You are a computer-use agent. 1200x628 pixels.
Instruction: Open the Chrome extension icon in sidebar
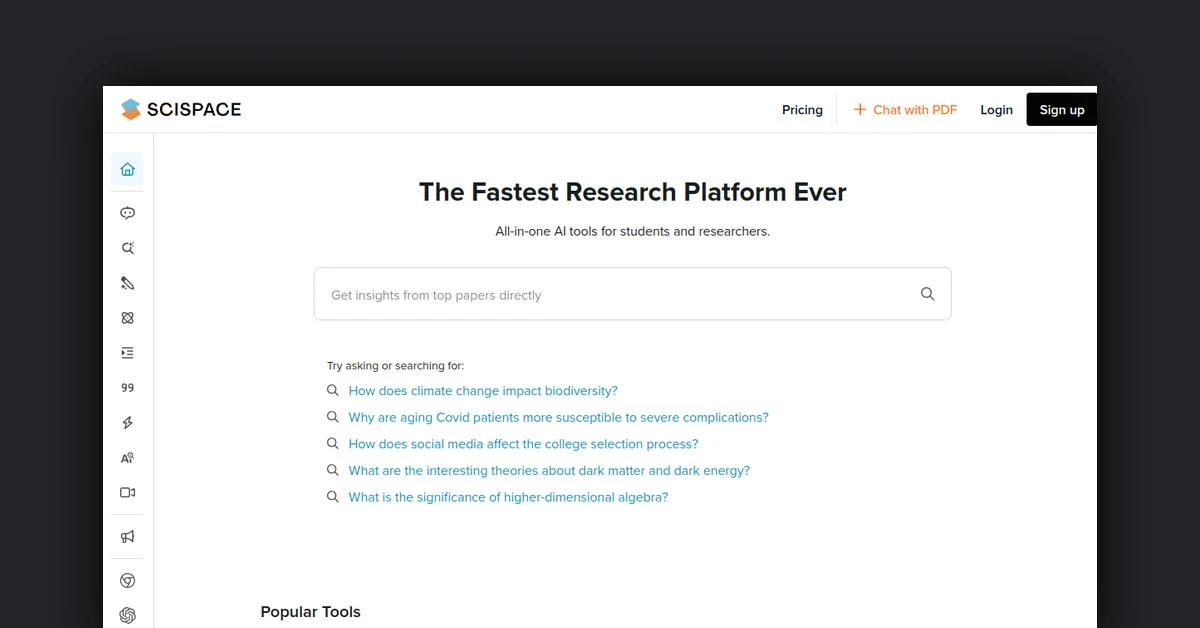[x=127, y=581]
